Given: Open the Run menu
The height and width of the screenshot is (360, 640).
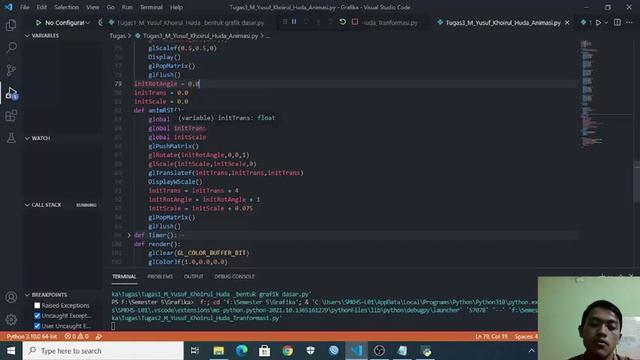Looking at the screenshot, I should click(x=127, y=7).
